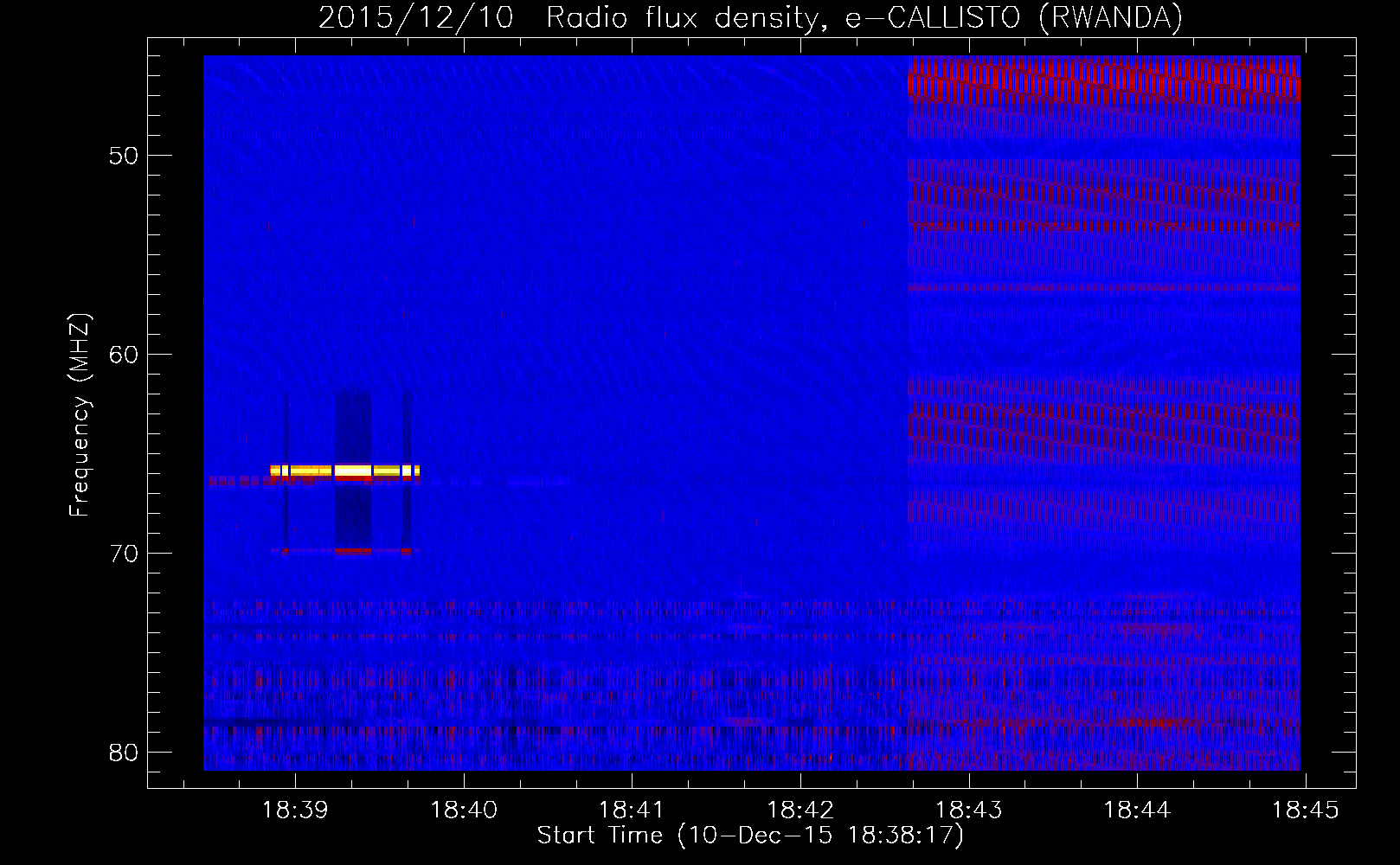Image resolution: width=1400 pixels, height=865 pixels.
Task: Select the '18:42' time tick label
Action: pyautogui.click(x=801, y=811)
